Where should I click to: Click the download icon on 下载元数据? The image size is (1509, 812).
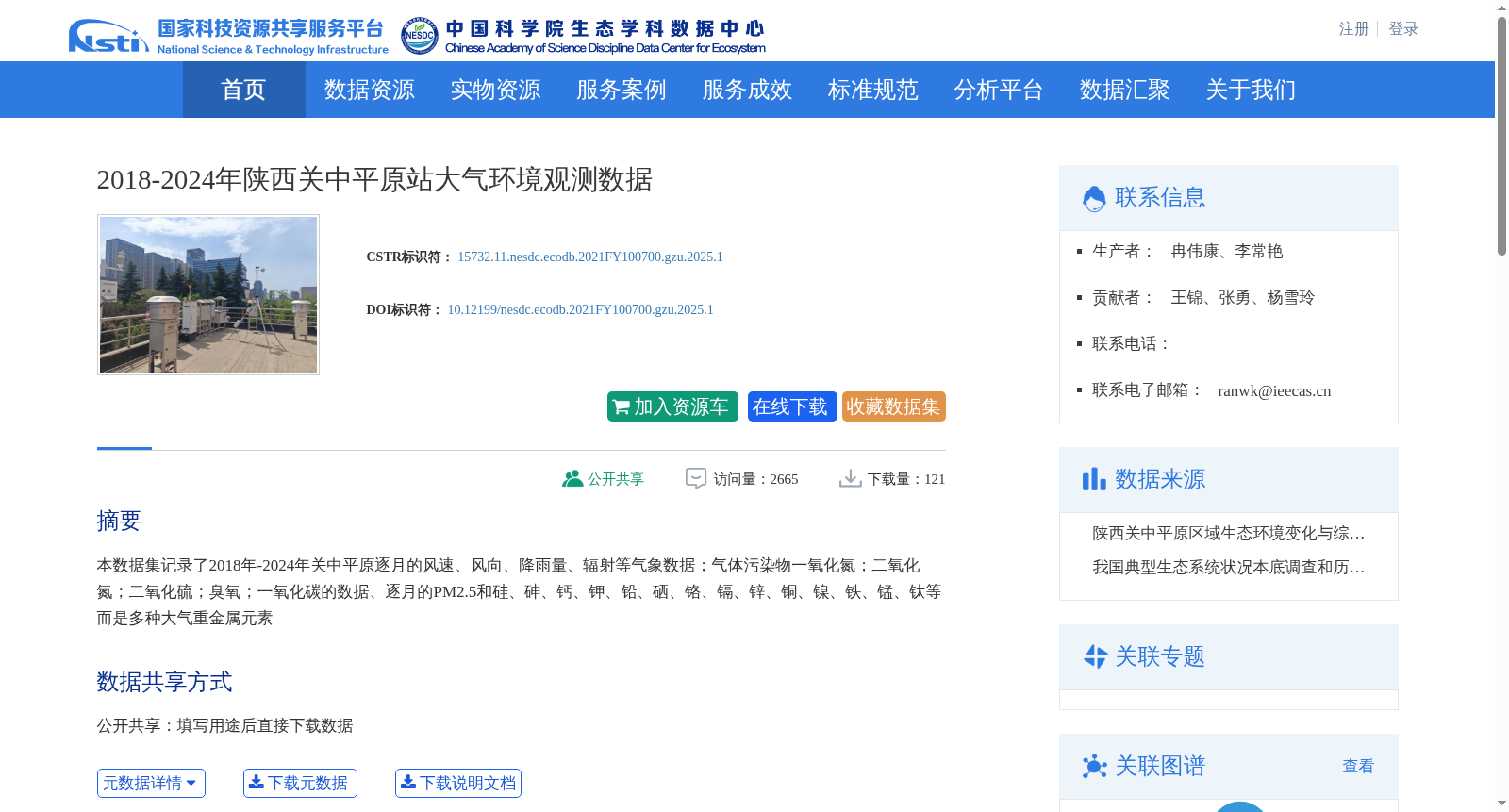pos(257,783)
